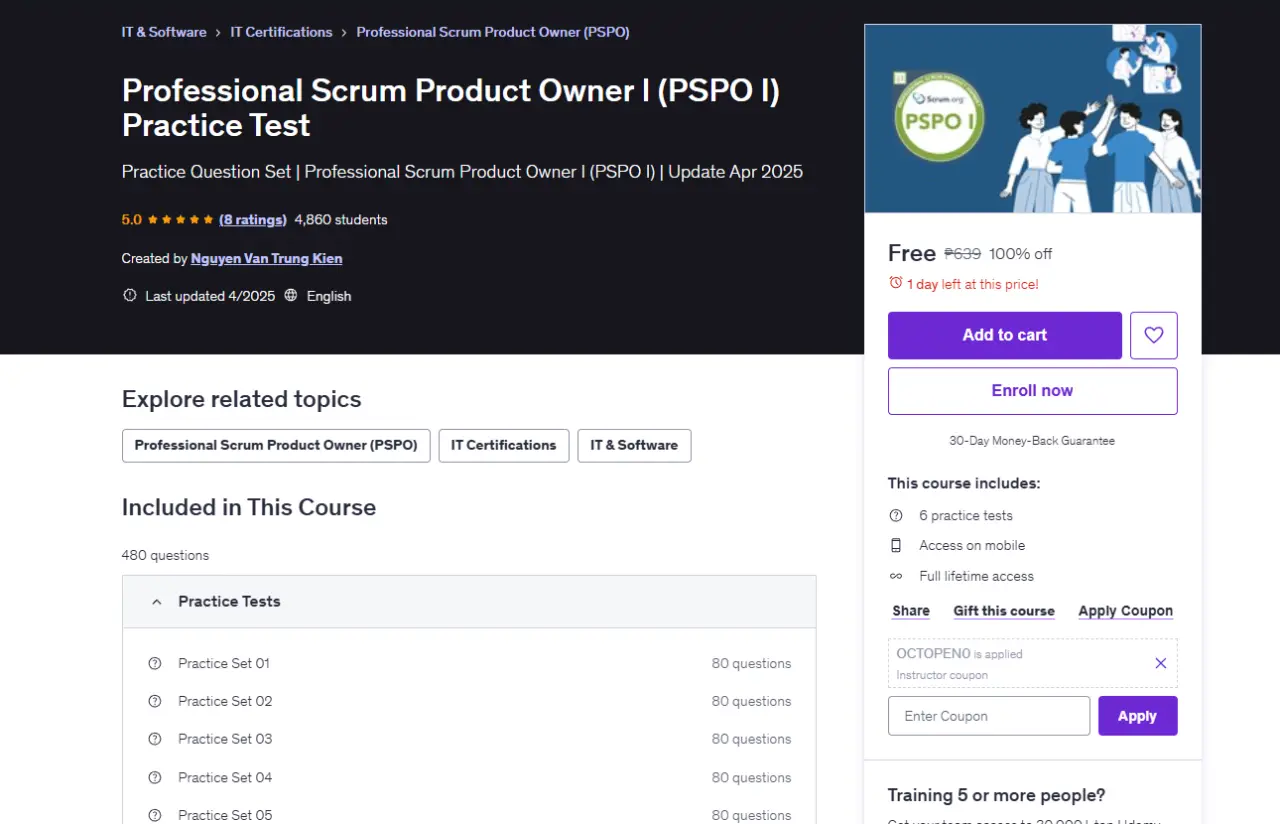Click the Free price label
The image size is (1280, 824).
[x=912, y=253]
